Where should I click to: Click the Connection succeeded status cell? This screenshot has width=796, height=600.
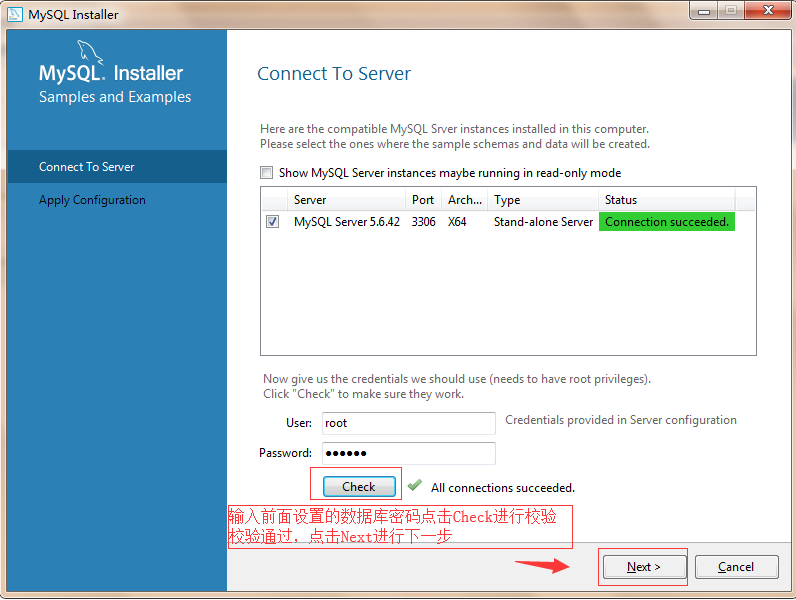(667, 222)
